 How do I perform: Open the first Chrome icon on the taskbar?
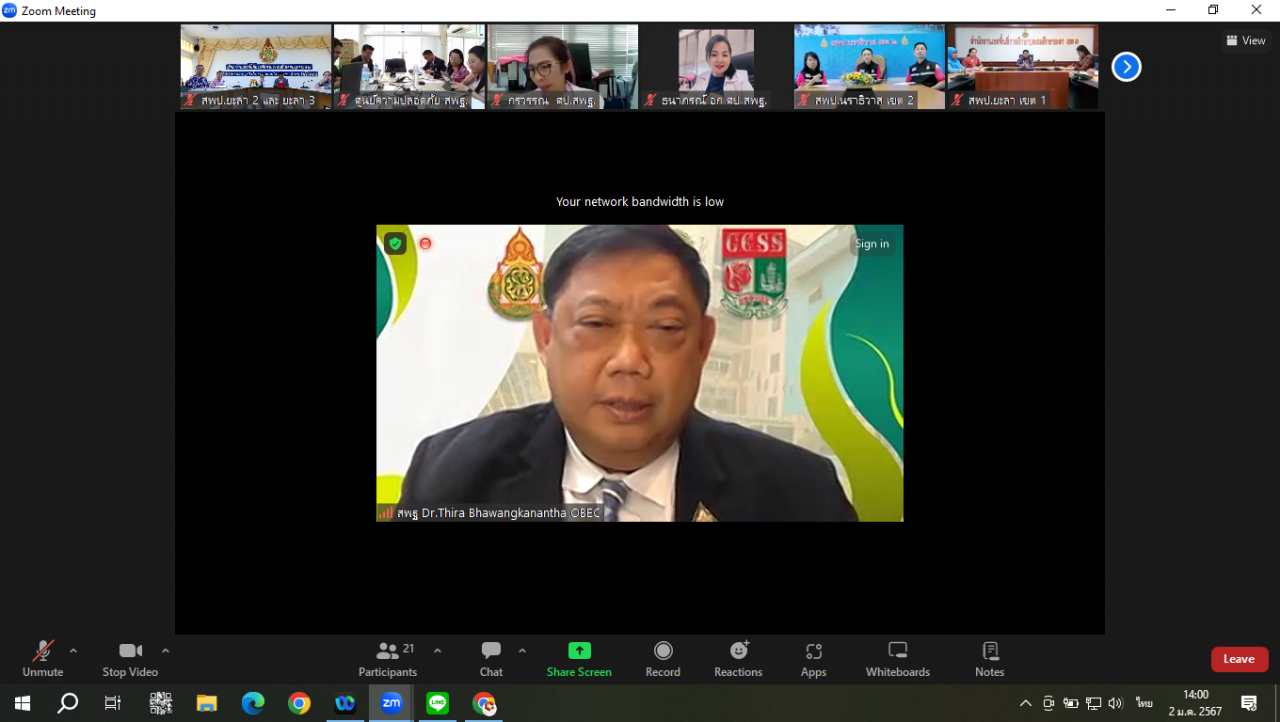click(299, 703)
